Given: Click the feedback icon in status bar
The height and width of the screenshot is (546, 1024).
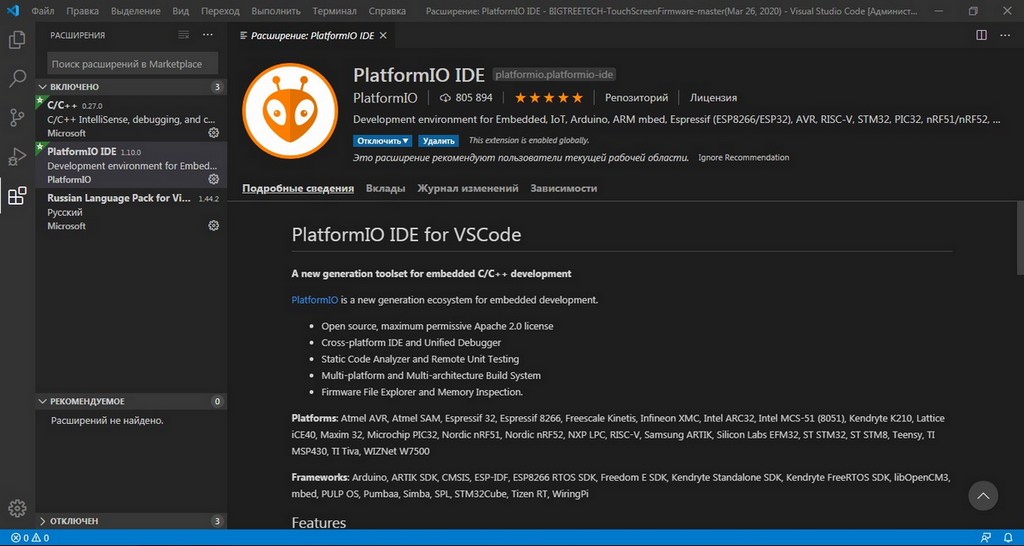Looking at the screenshot, I should pos(986,538).
